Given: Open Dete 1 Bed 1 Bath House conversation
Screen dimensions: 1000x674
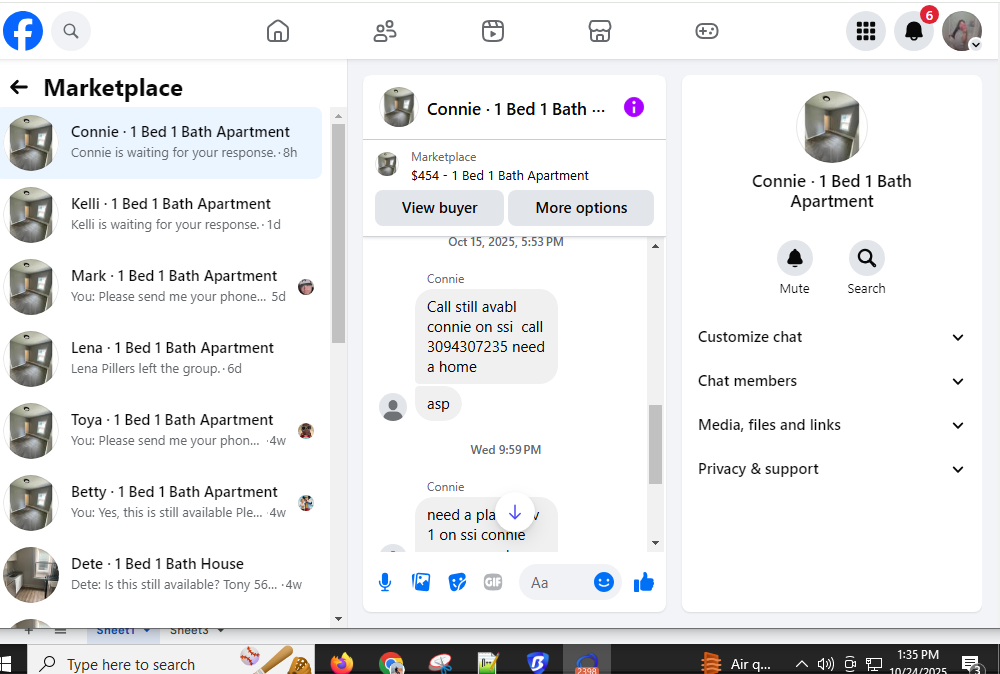Looking at the screenshot, I should click(x=161, y=575).
